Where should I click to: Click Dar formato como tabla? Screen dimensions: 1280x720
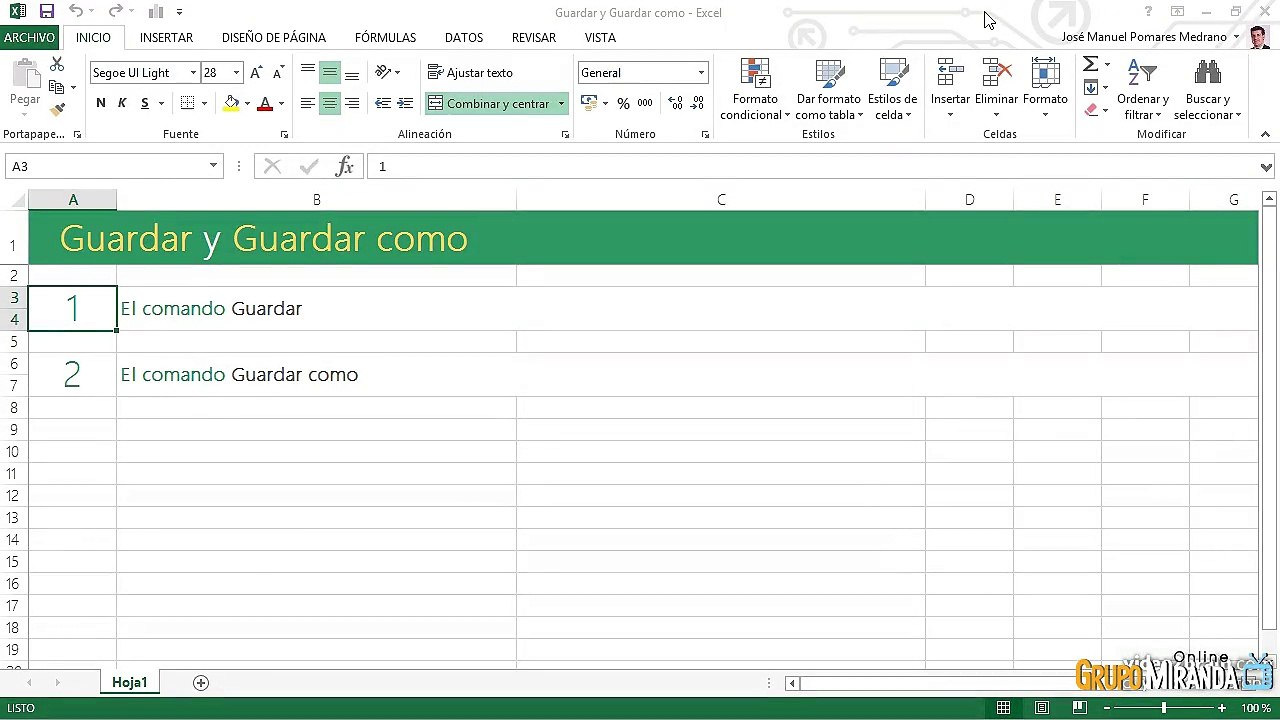point(828,89)
